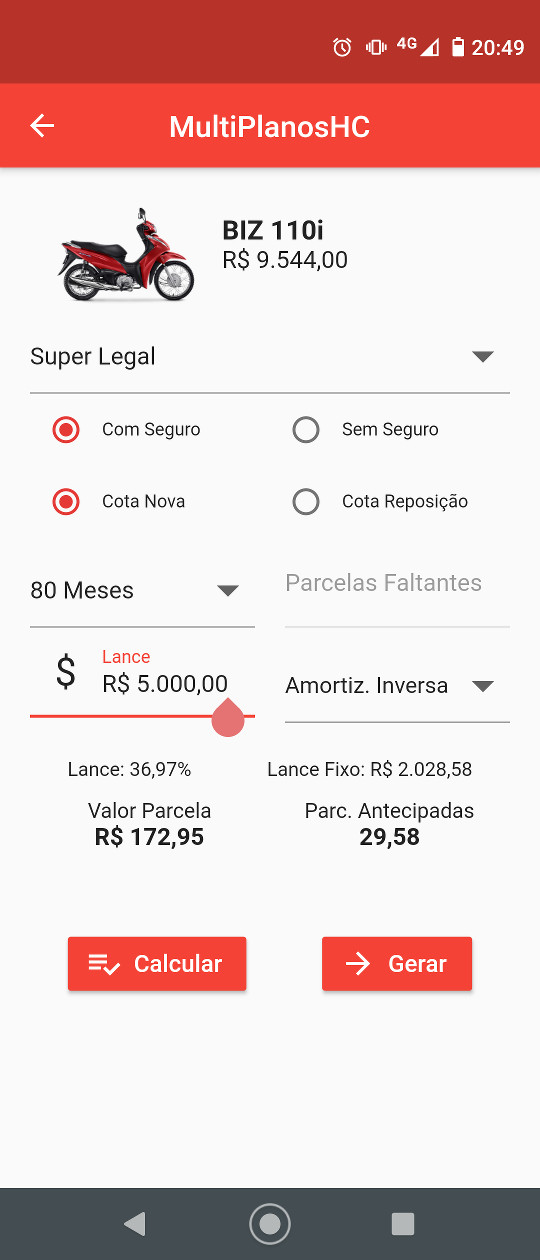Tap the Calcular button
Screen dimensions: 540x1260
[157, 964]
